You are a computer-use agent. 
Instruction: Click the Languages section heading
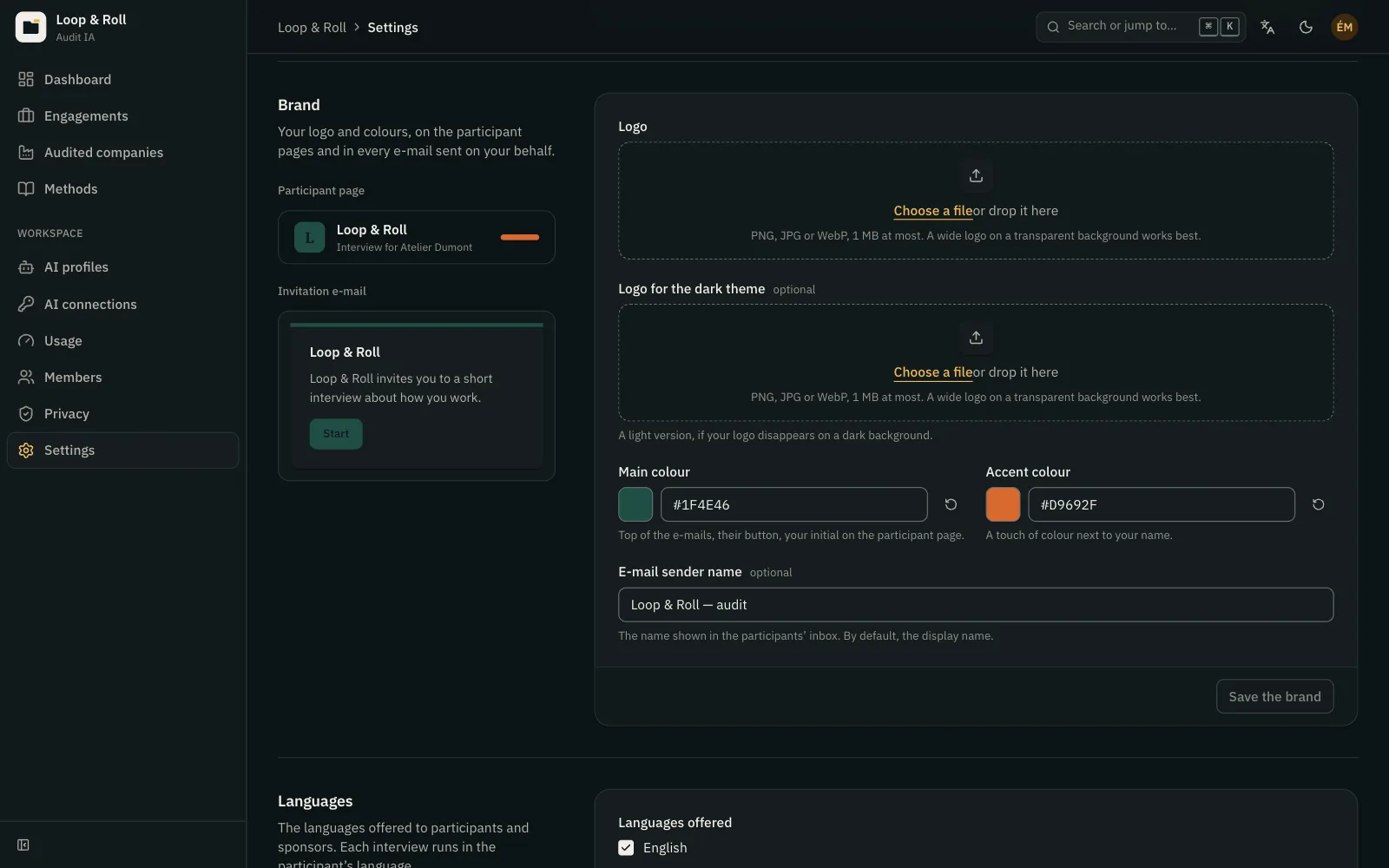(315, 801)
